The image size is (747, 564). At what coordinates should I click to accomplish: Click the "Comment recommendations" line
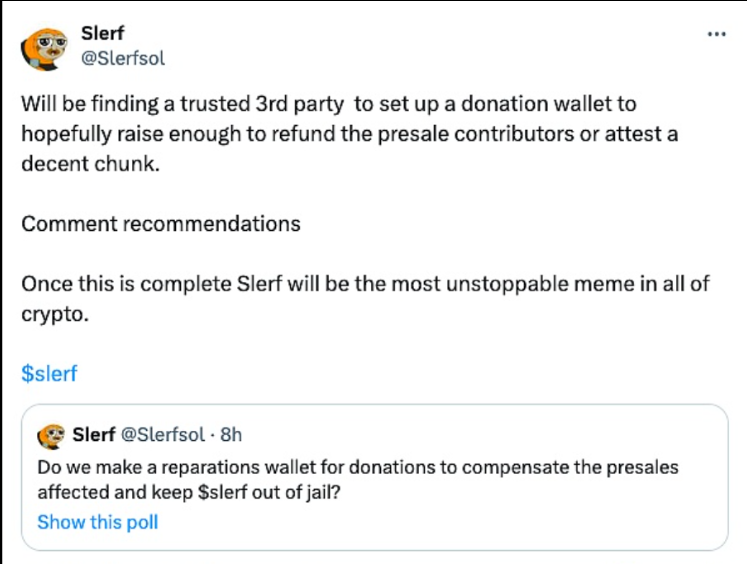(x=161, y=223)
